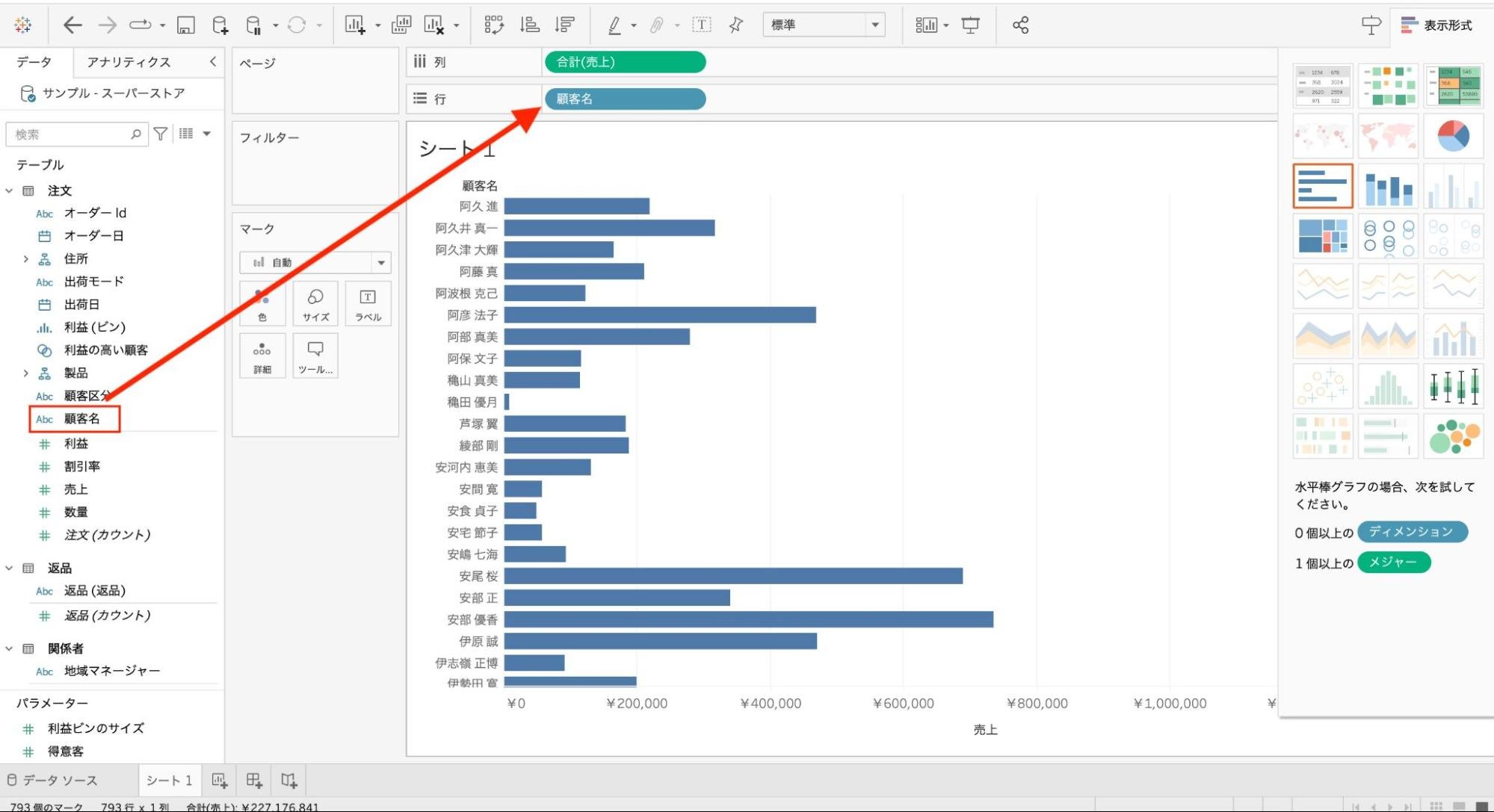Collapse the 関係者 table
The height and width of the screenshot is (812, 1494).
click(9, 648)
